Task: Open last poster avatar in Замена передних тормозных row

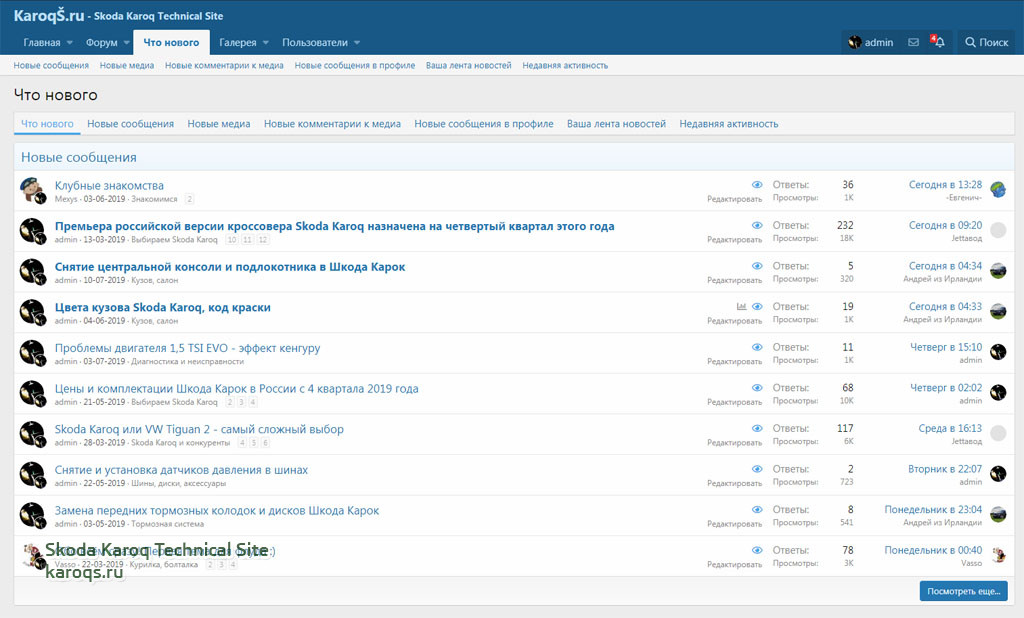Action: tap(998, 513)
